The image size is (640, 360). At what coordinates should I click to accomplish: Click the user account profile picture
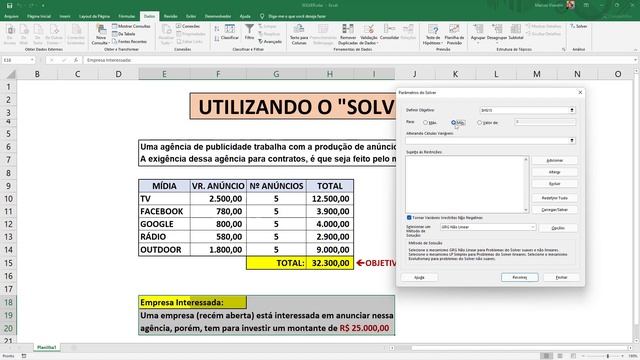click(570, 5)
